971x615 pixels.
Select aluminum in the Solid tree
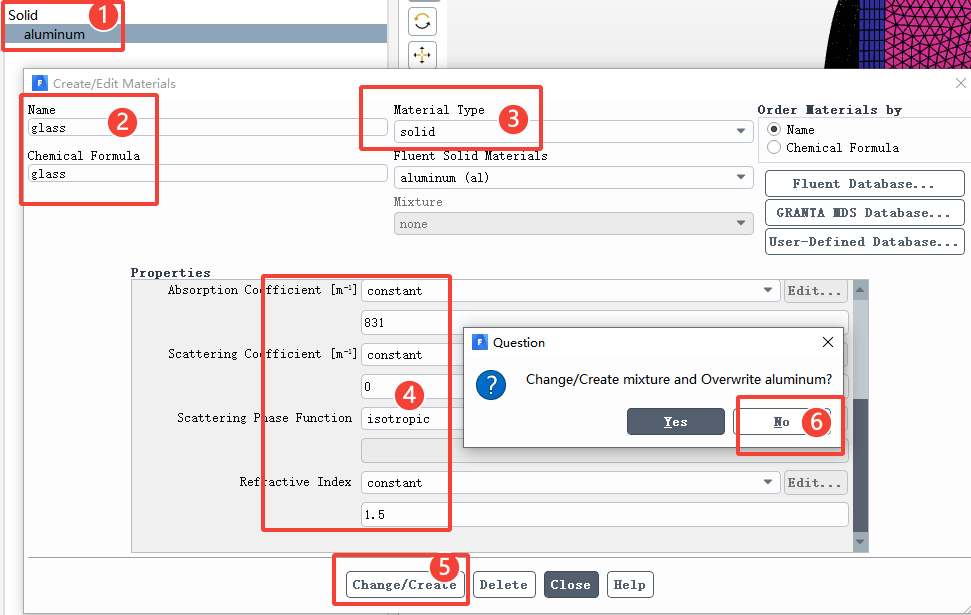(x=54, y=34)
